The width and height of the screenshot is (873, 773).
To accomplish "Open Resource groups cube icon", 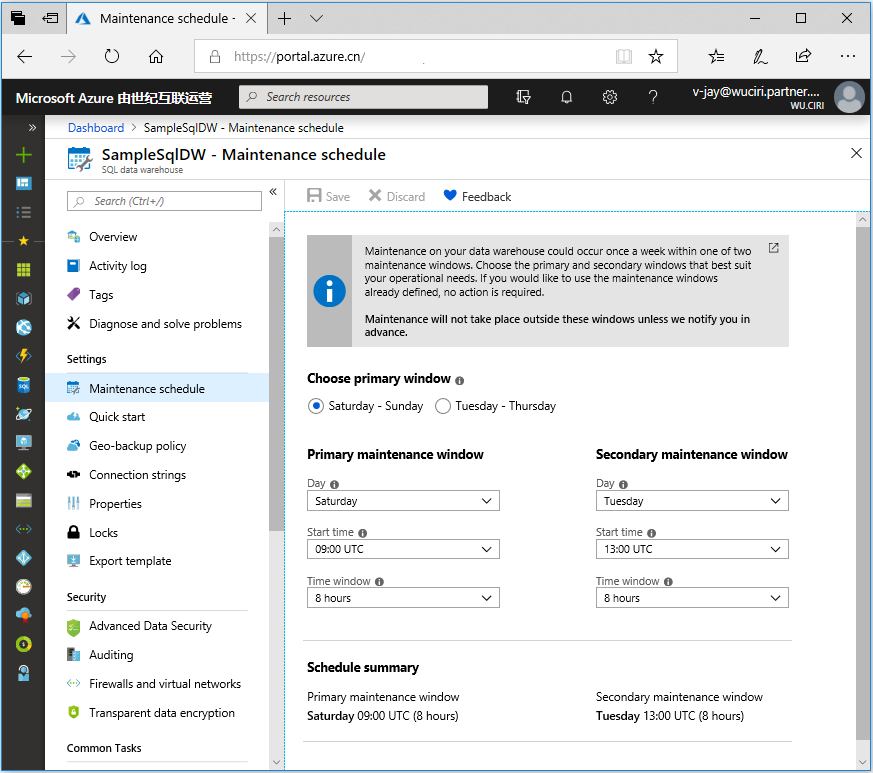I will point(23,299).
